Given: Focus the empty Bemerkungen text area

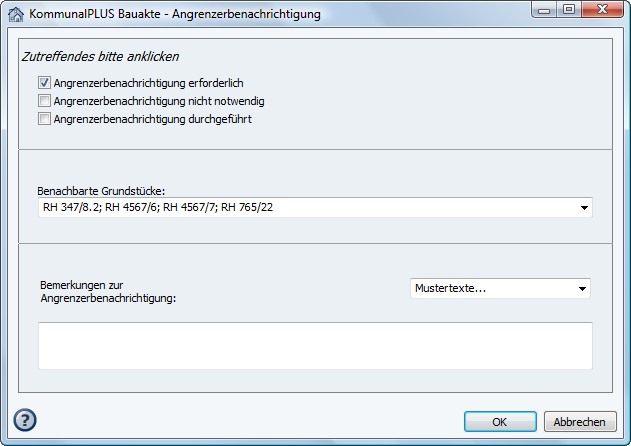Looking at the screenshot, I should pyautogui.click(x=314, y=346).
